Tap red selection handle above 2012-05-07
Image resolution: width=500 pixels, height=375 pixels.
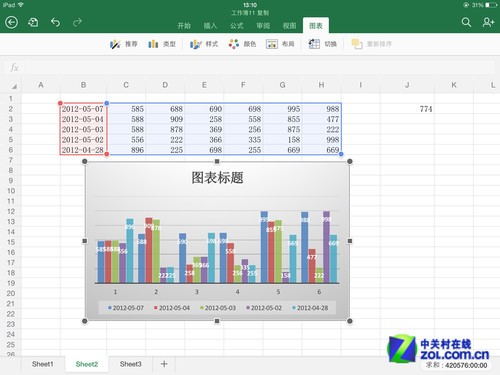pos(60,103)
